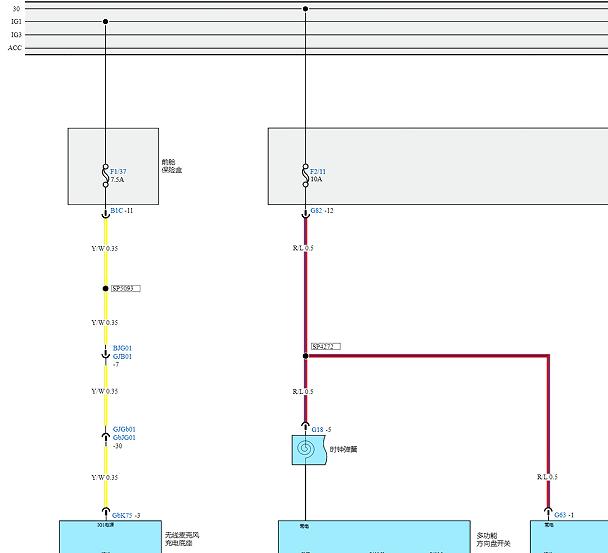Screen dimensions: 608x553
Task: Click the 10A fuse rating text
Action: 316,179
